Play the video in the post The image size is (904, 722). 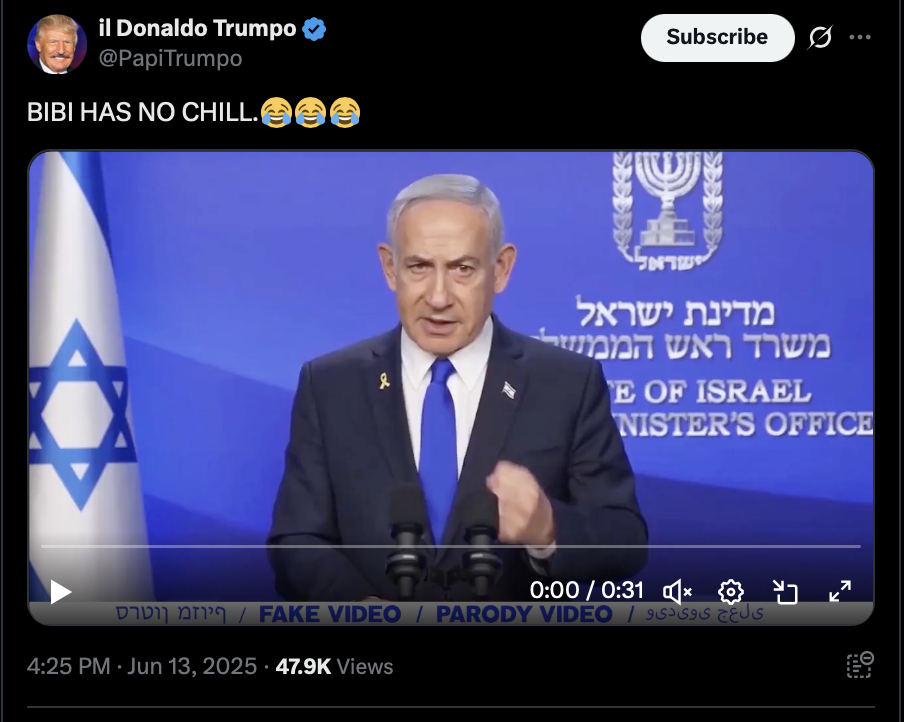click(60, 592)
